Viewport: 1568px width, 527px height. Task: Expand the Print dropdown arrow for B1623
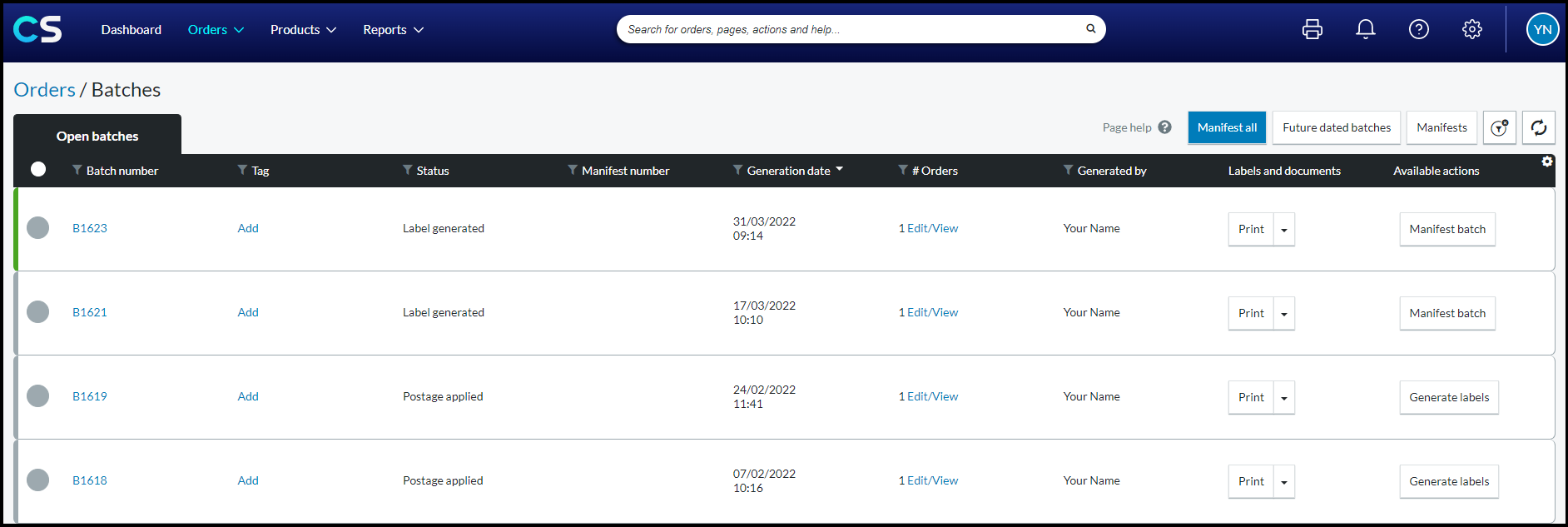[1284, 230]
